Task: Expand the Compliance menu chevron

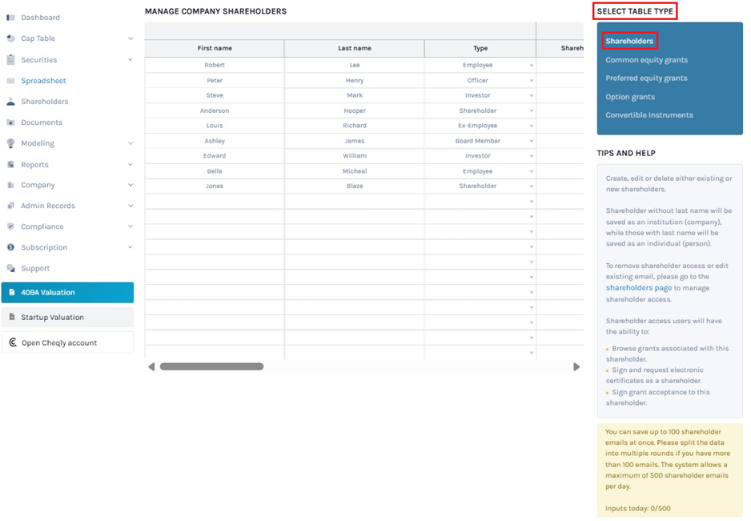Action: pos(130,227)
